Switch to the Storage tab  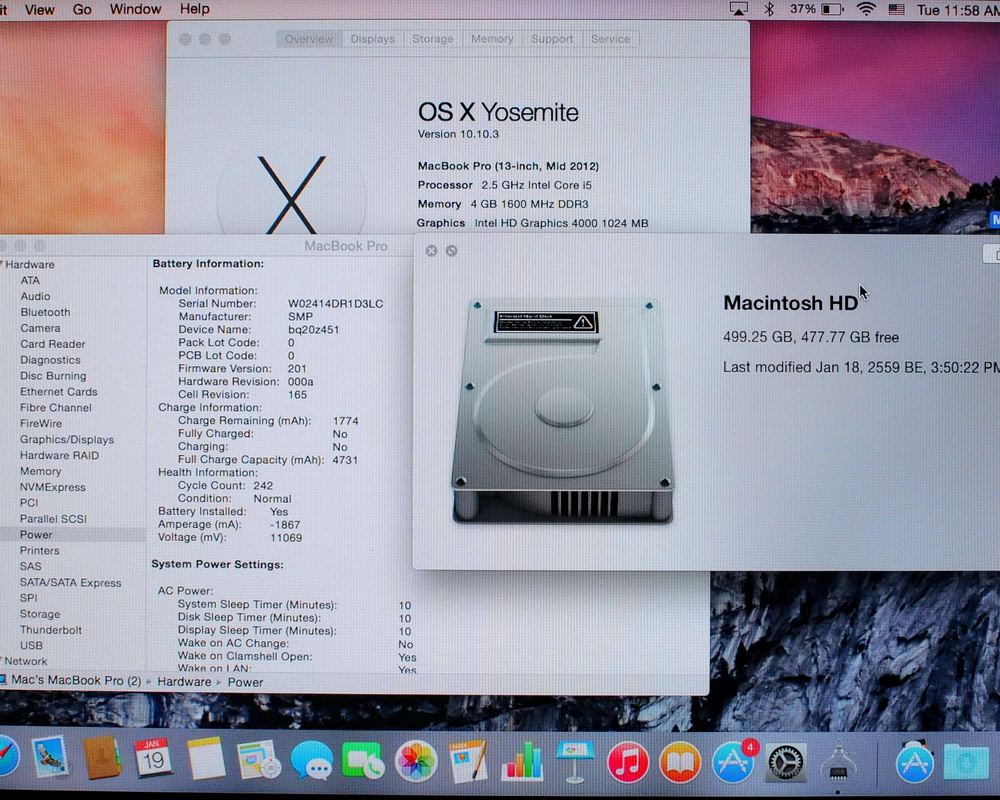click(432, 39)
